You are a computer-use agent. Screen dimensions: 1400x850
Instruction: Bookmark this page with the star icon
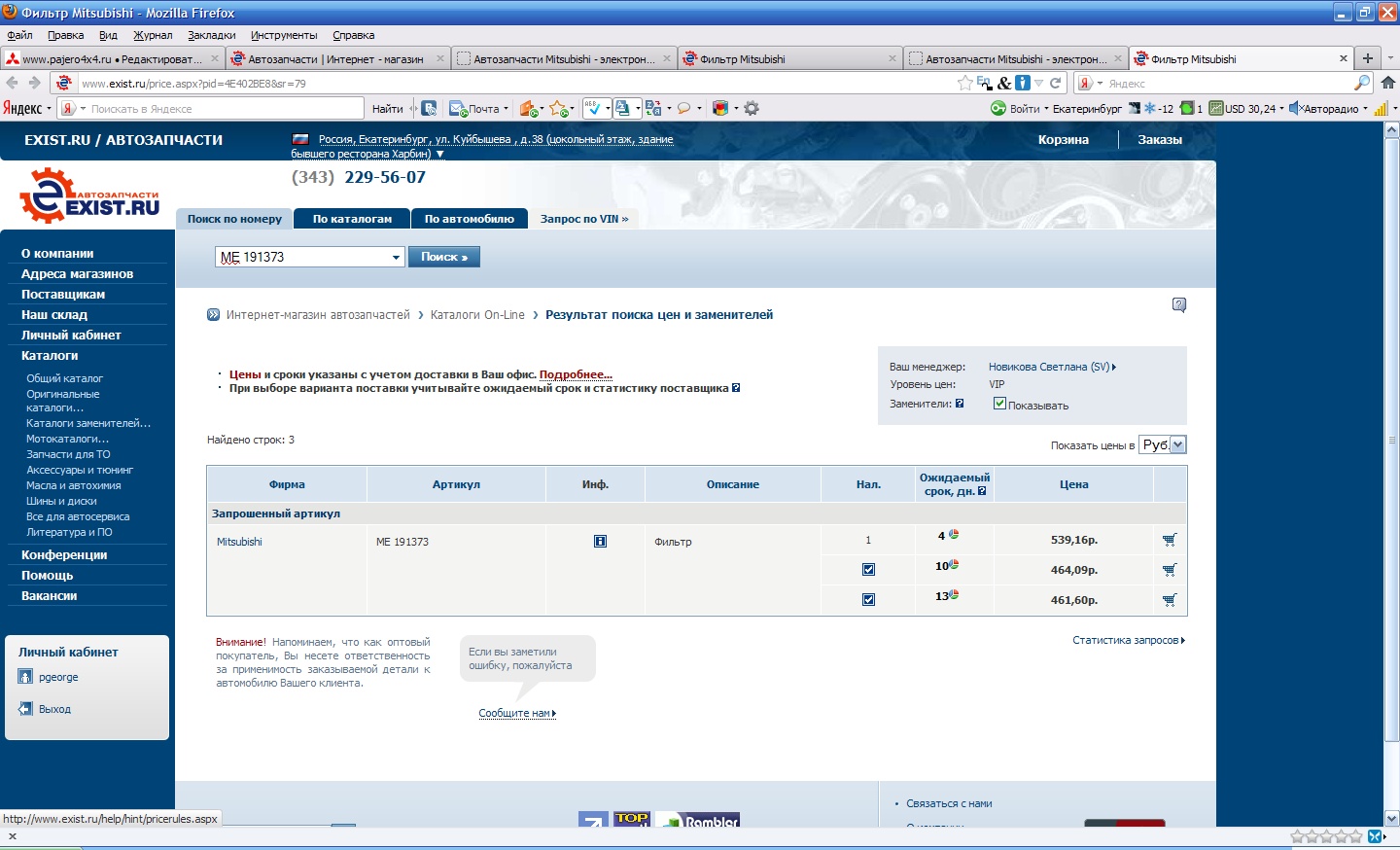[x=964, y=83]
